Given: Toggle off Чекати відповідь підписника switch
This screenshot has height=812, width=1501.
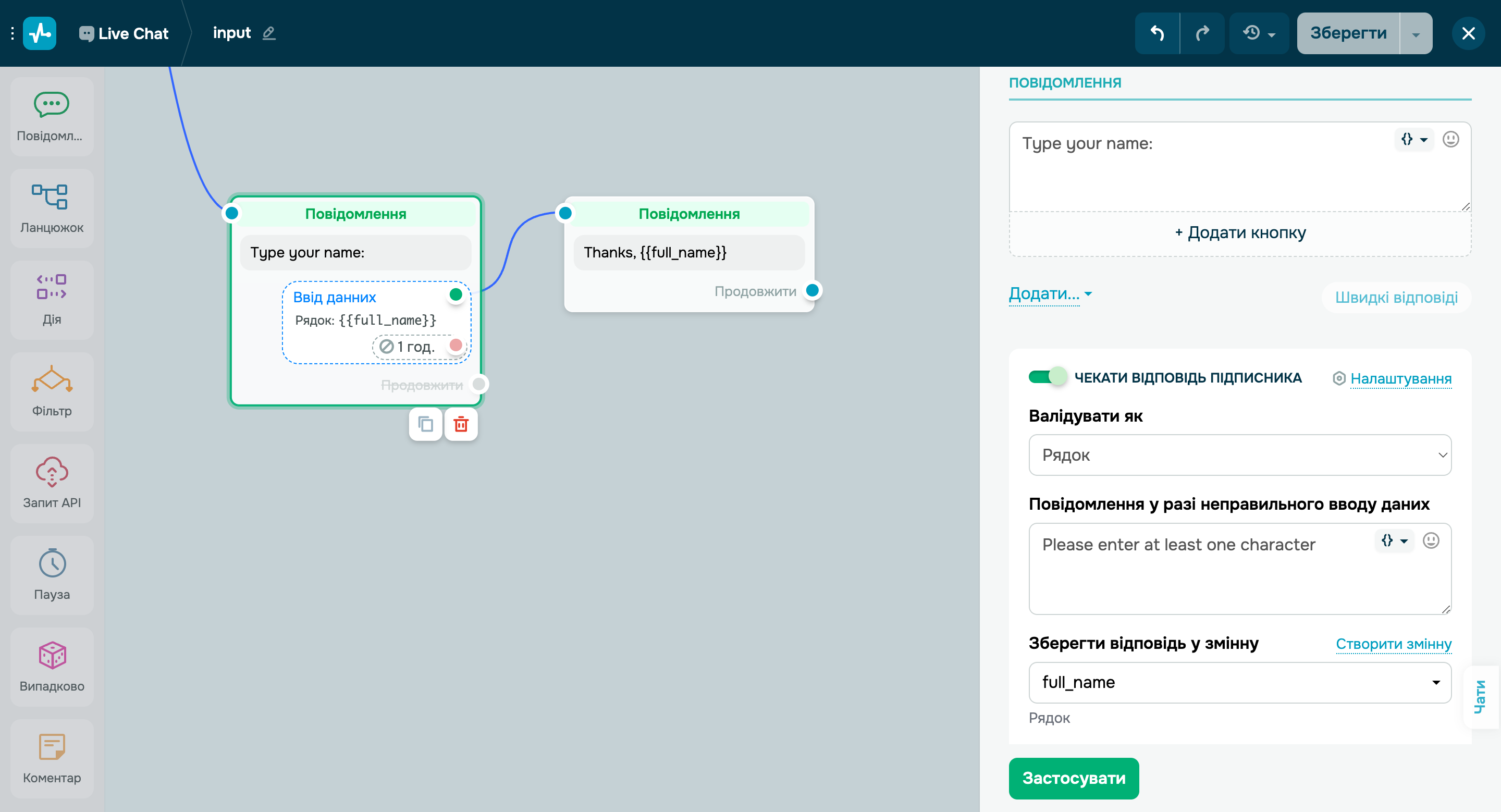Looking at the screenshot, I should click(1047, 377).
